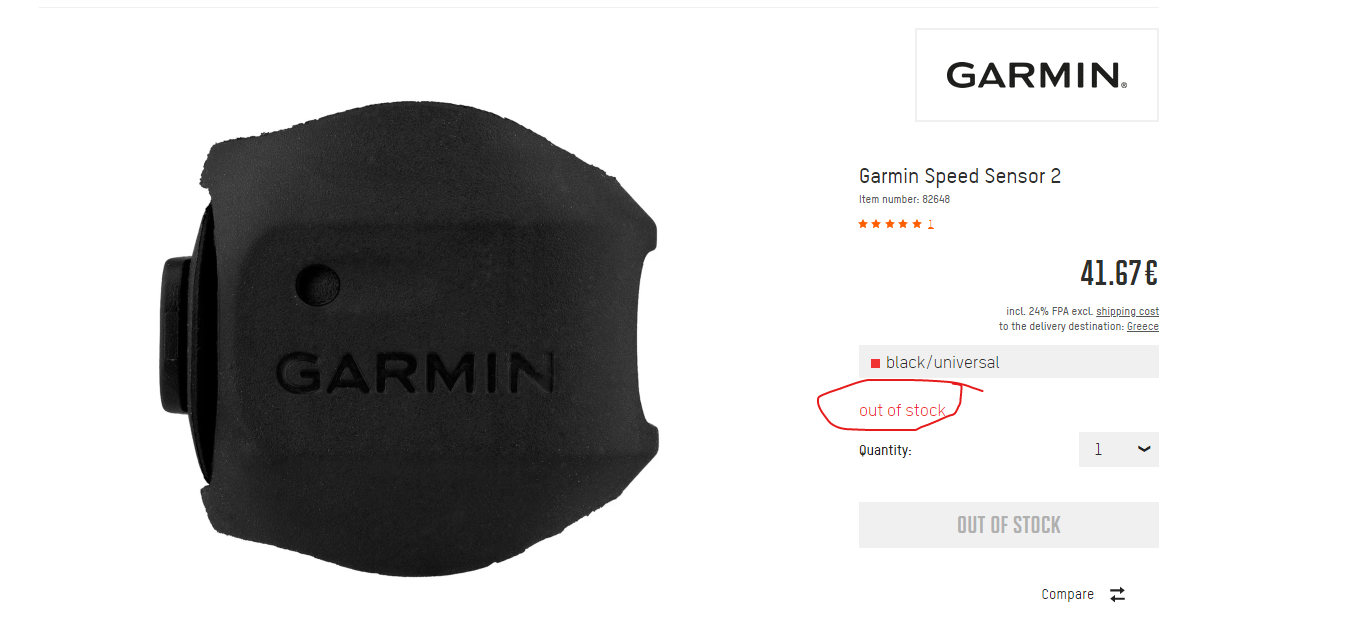
Task: Select the black/universal variant option
Action: [1009, 362]
